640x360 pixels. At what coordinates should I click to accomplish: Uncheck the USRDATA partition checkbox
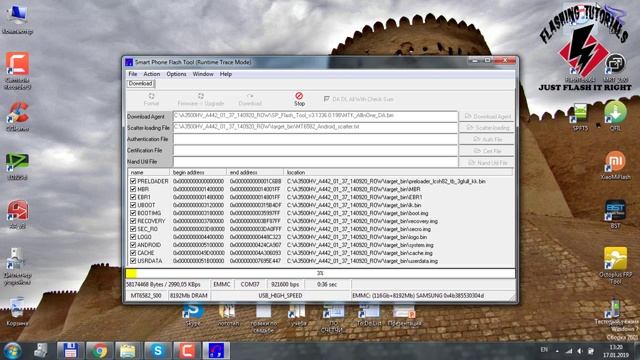[133, 260]
